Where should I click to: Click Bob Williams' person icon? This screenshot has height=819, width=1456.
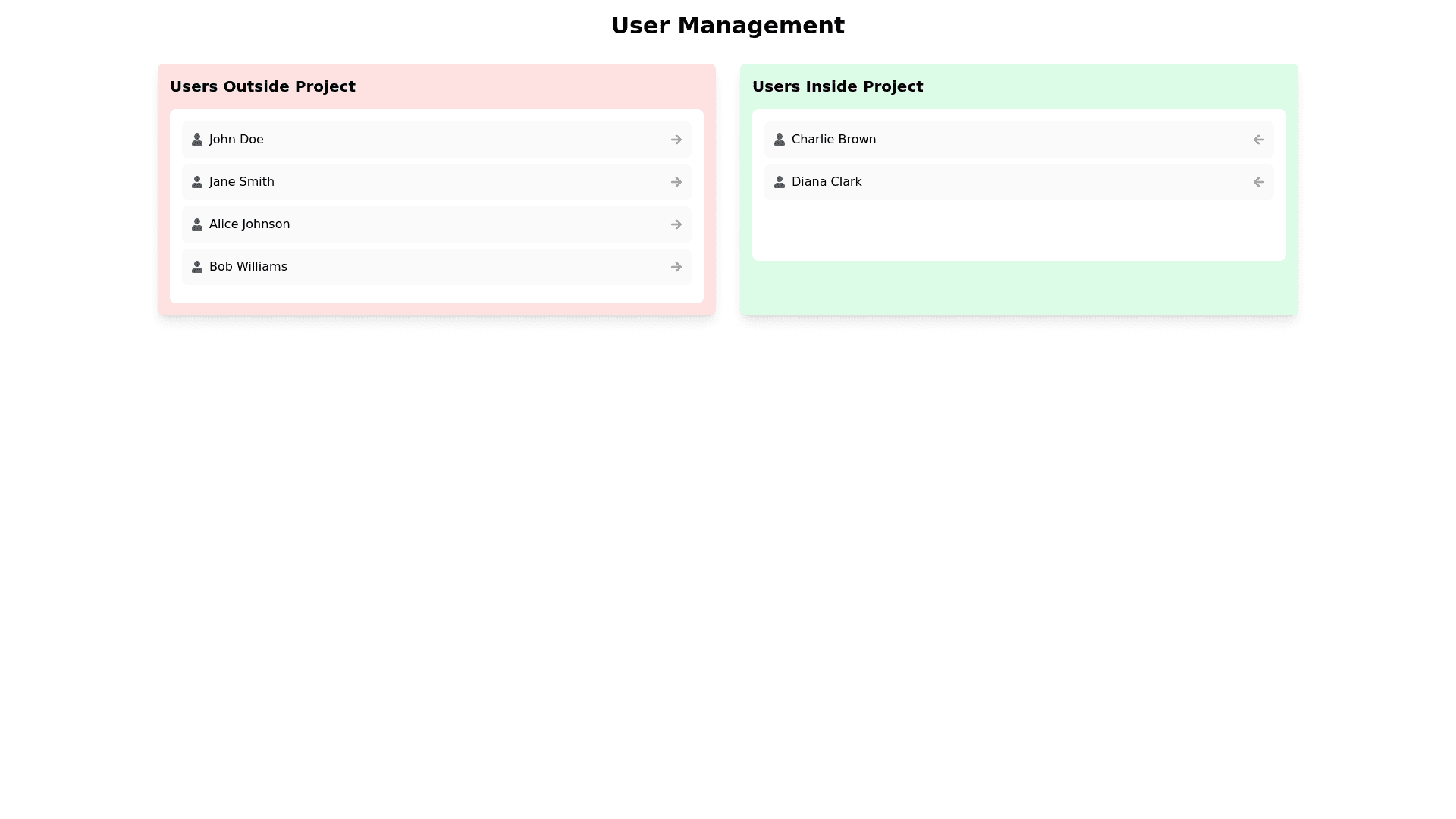(x=196, y=267)
